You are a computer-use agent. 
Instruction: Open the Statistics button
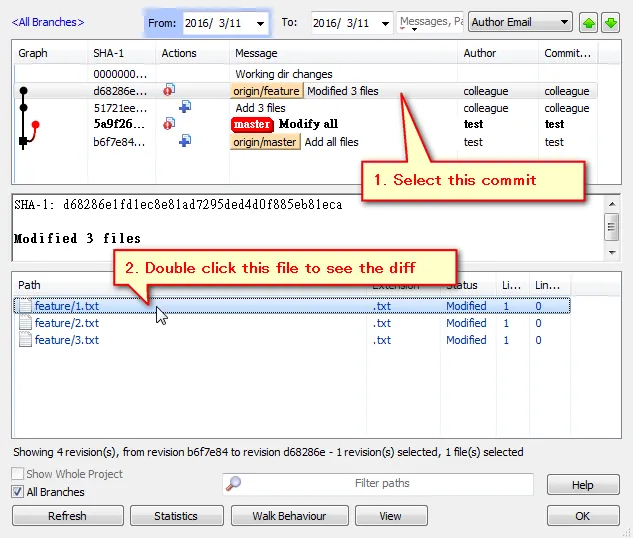176,516
